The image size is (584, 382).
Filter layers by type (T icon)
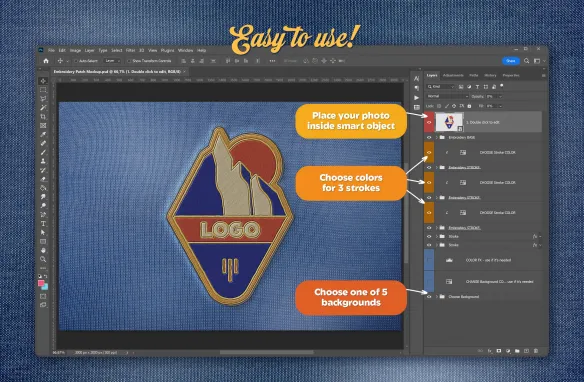pyautogui.click(x=477, y=87)
